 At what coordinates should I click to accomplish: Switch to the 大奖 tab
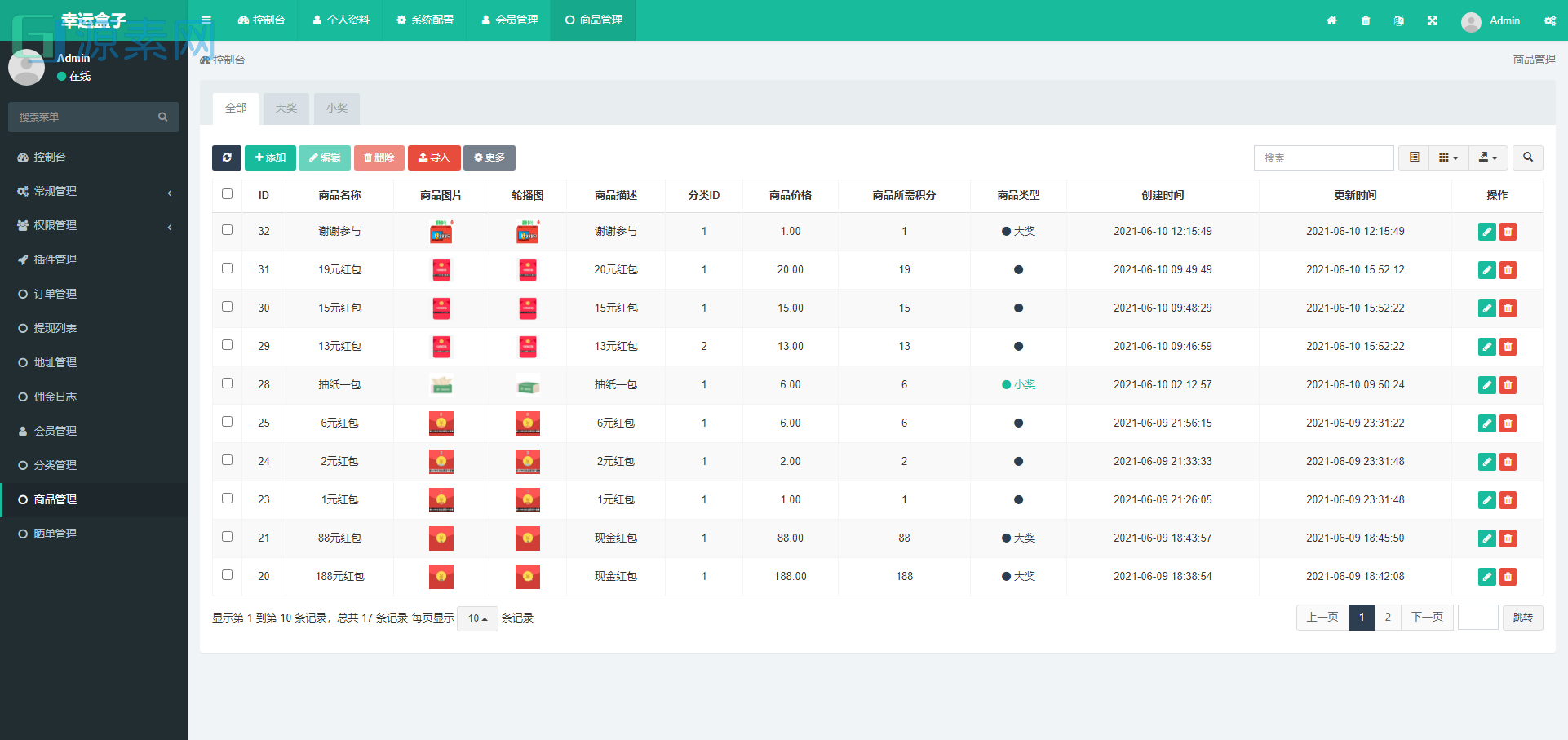286,109
